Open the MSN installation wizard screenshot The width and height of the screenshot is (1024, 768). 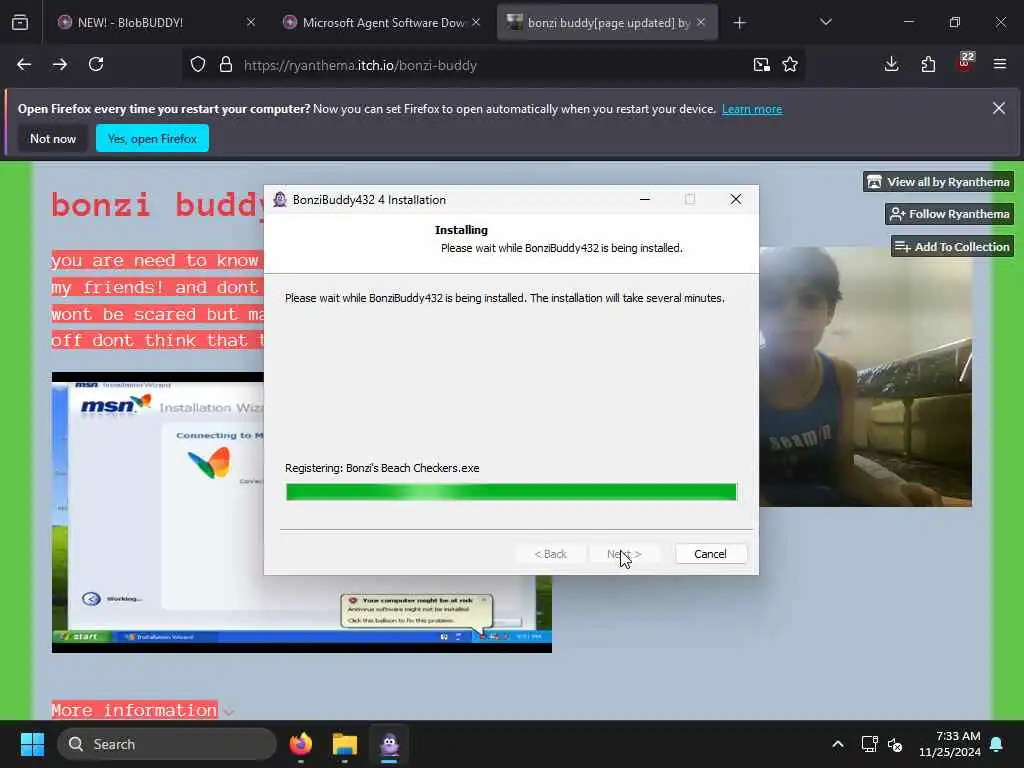tap(157, 512)
